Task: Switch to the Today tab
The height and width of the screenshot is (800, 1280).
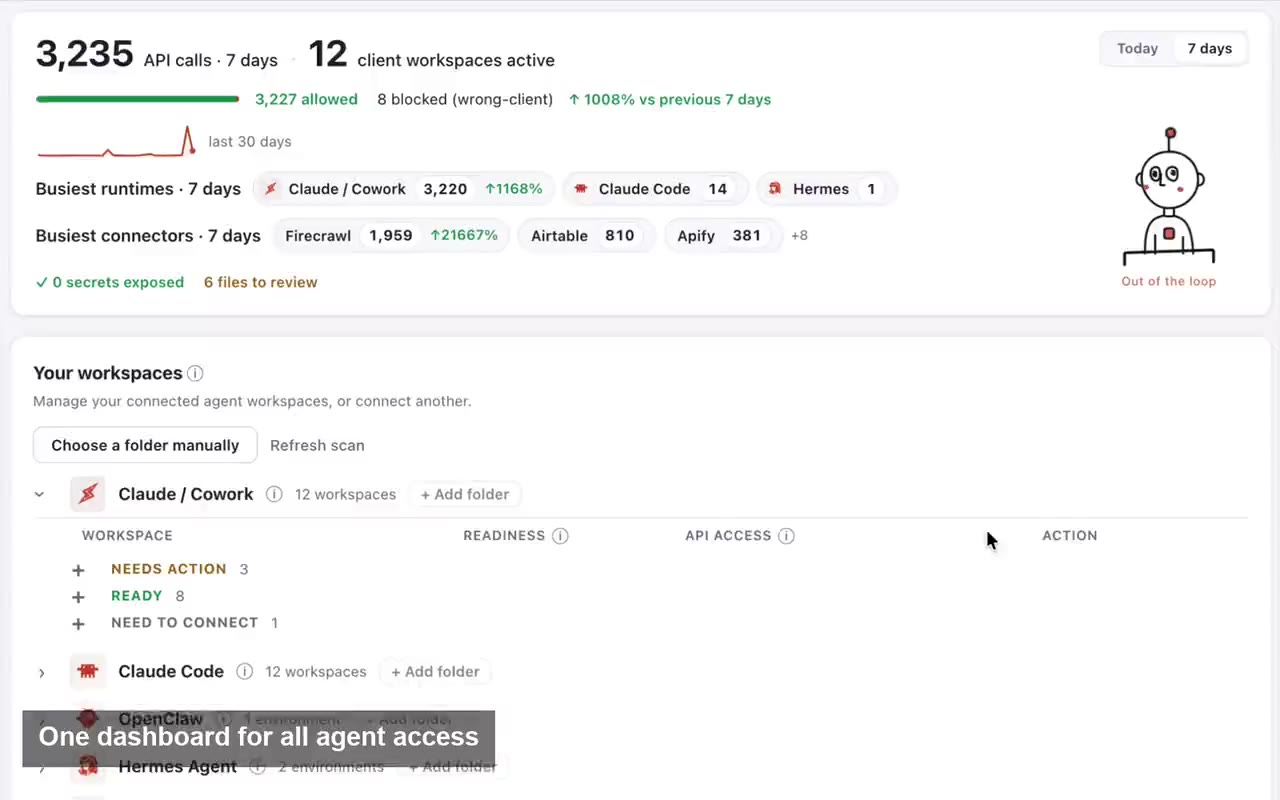Action: pyautogui.click(x=1137, y=48)
